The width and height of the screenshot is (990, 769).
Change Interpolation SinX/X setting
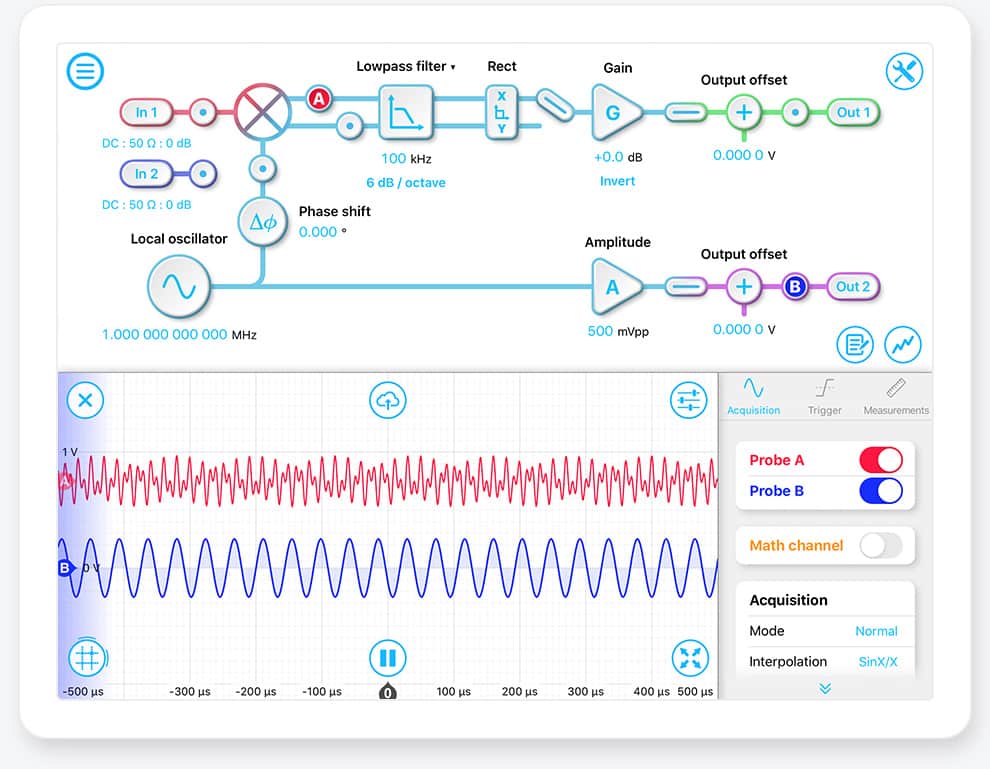click(877, 661)
